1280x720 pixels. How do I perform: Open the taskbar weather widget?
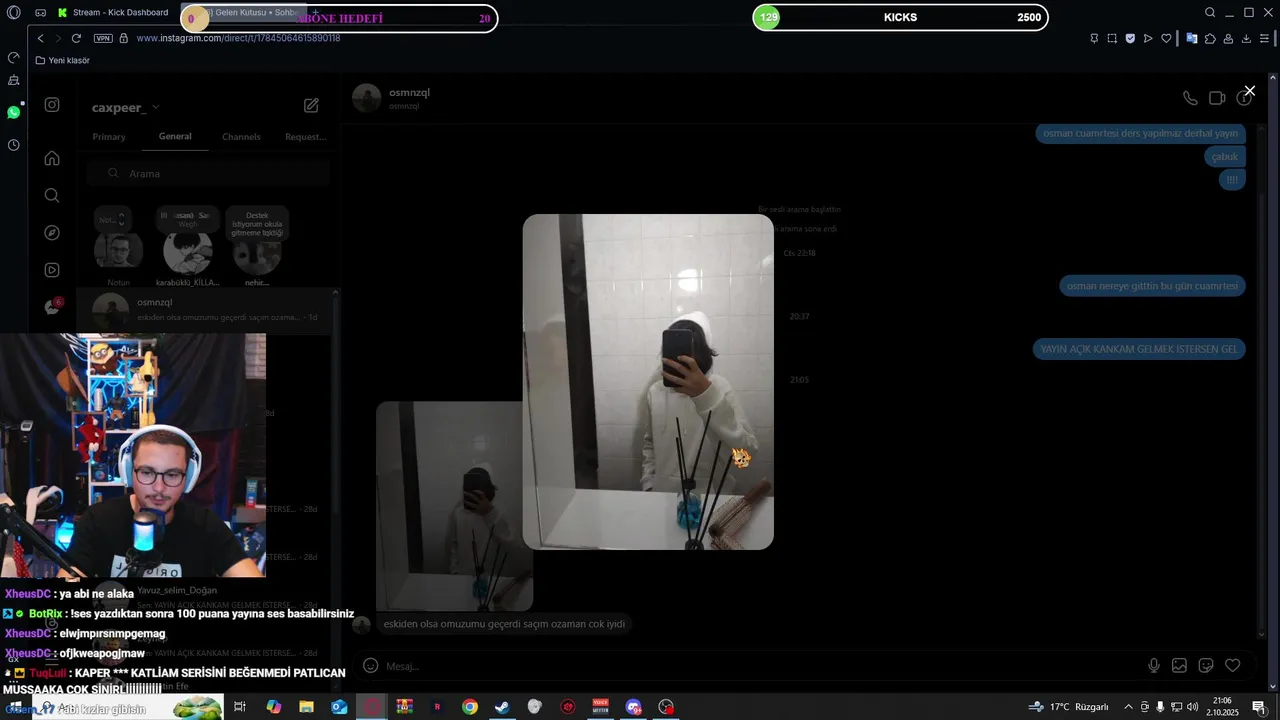1068,707
